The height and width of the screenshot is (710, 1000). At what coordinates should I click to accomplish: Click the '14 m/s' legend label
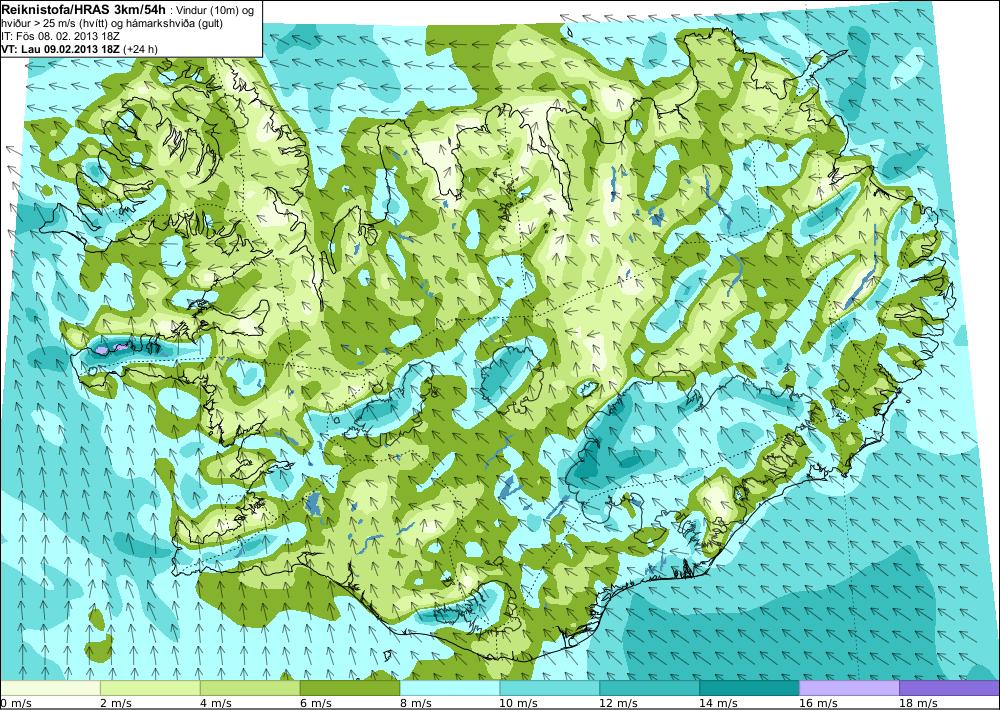click(x=718, y=703)
